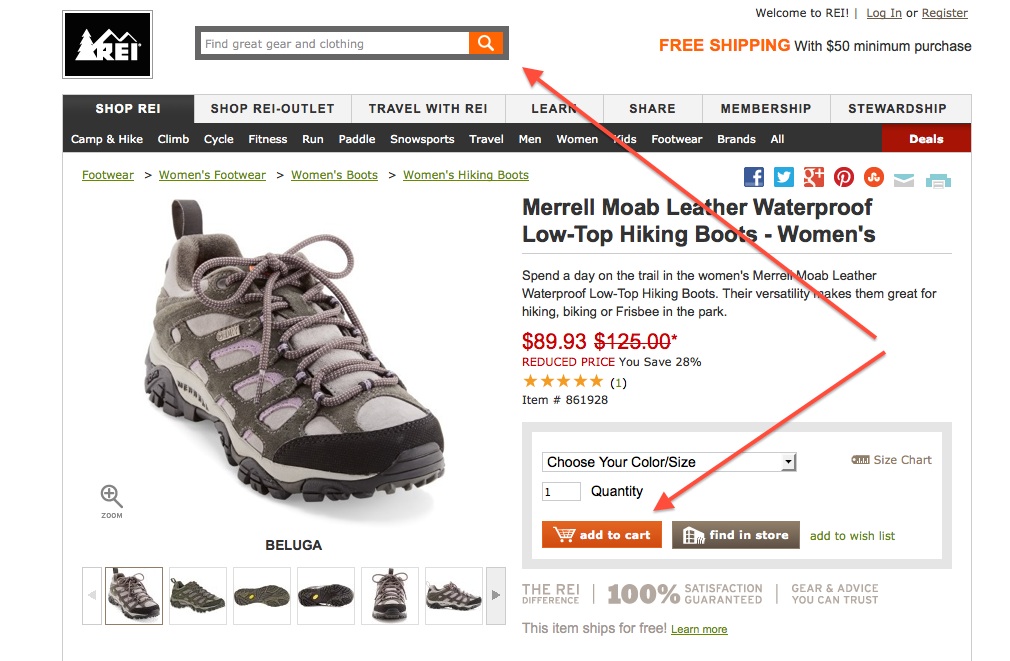
Task: Zoom the boot image with magnifier
Action: click(x=111, y=496)
